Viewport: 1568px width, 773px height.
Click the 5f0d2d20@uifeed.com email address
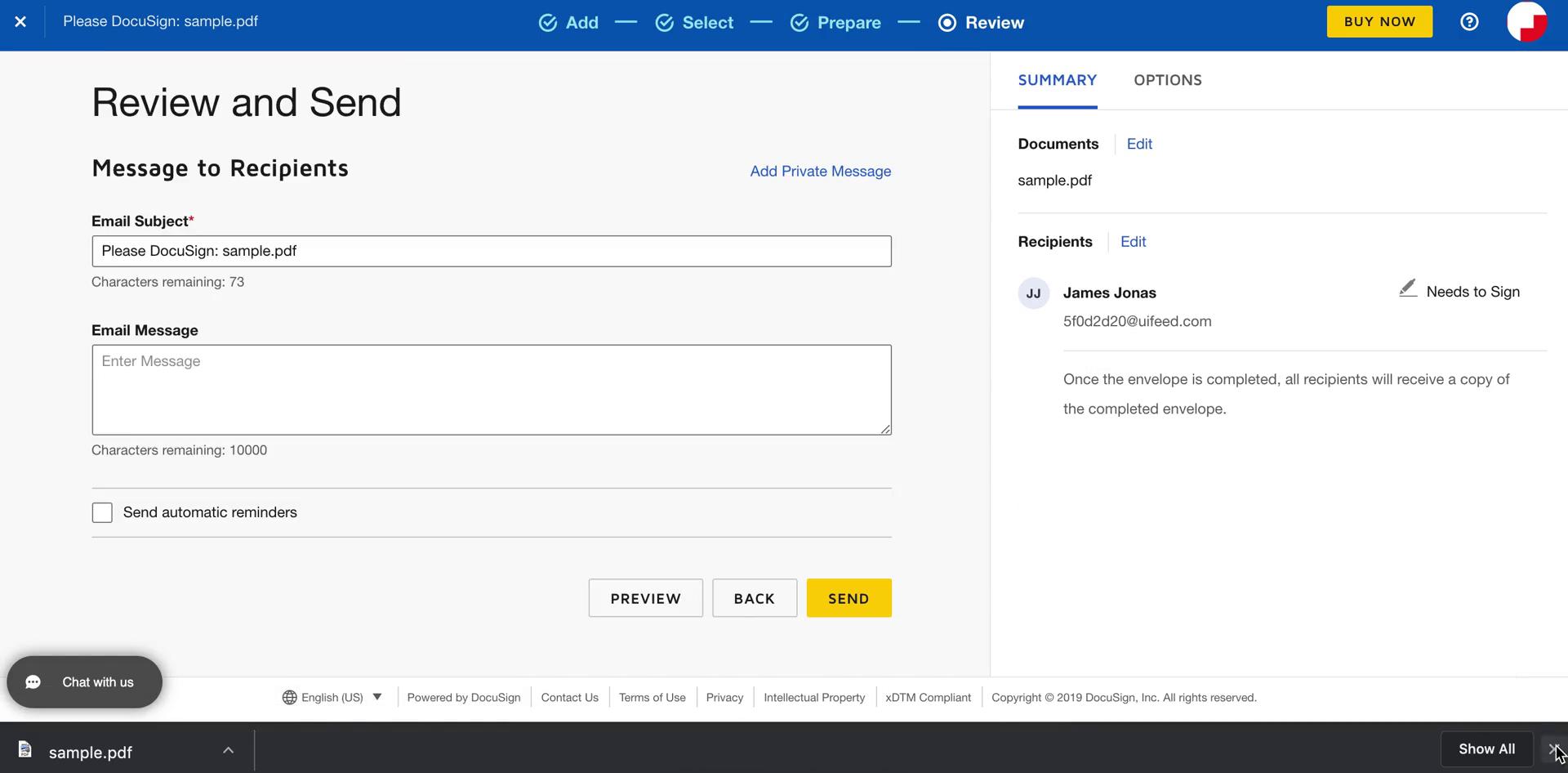point(1138,322)
